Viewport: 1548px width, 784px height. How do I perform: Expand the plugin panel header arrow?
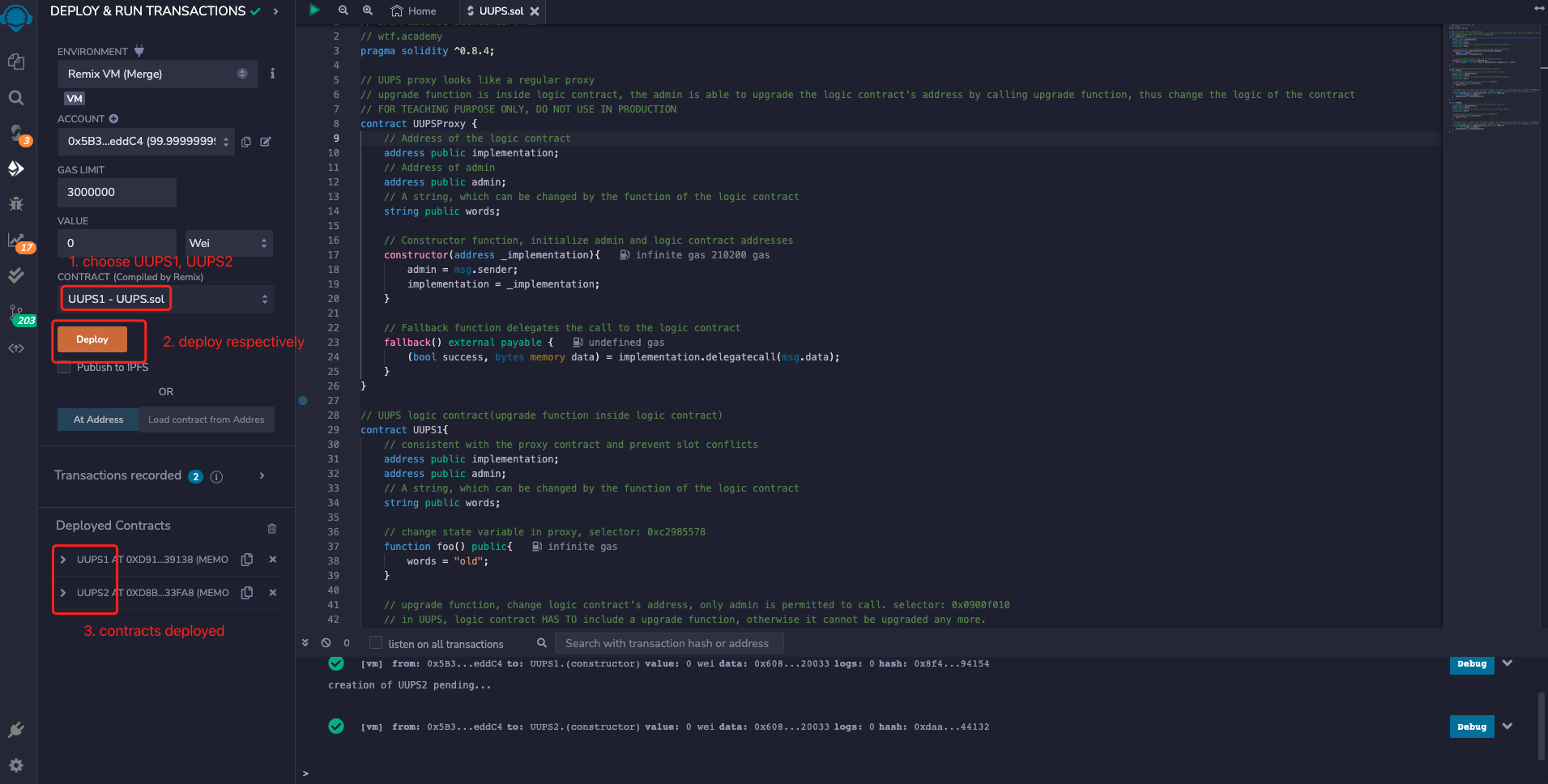click(x=275, y=11)
